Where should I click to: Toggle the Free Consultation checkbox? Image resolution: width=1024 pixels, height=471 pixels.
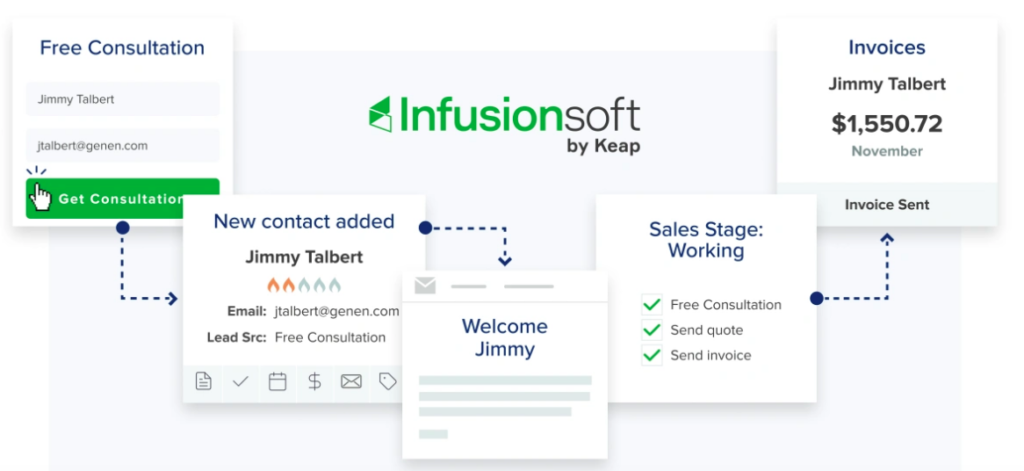click(x=652, y=304)
